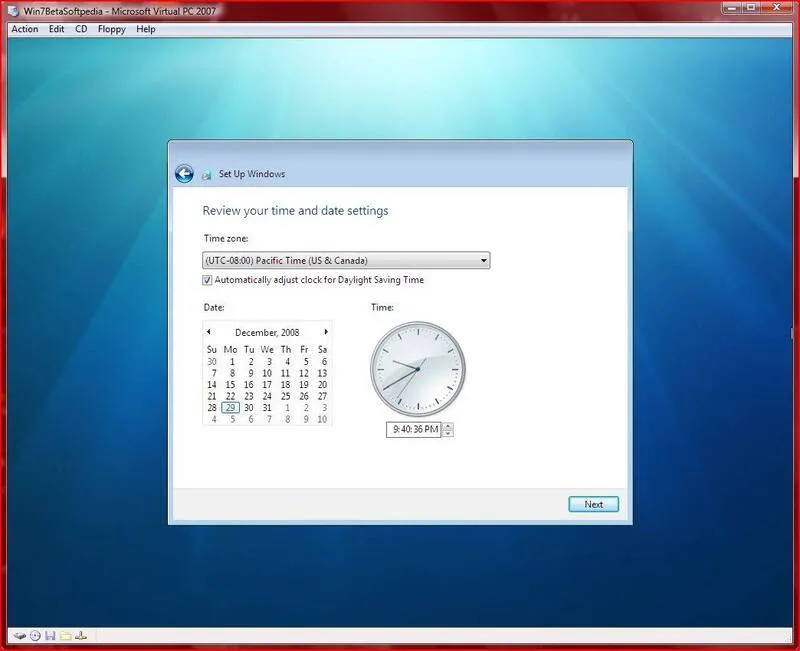Click the time input field 9:40:36 PM
800x651 pixels.
414,430
